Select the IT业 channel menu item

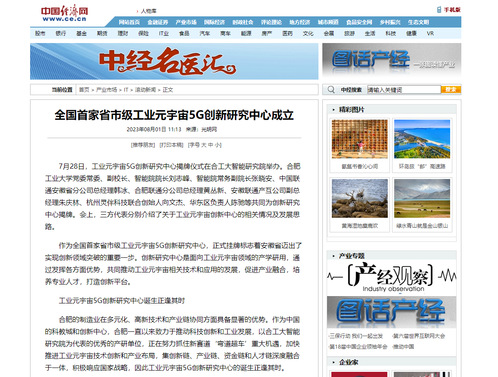(x=163, y=33)
